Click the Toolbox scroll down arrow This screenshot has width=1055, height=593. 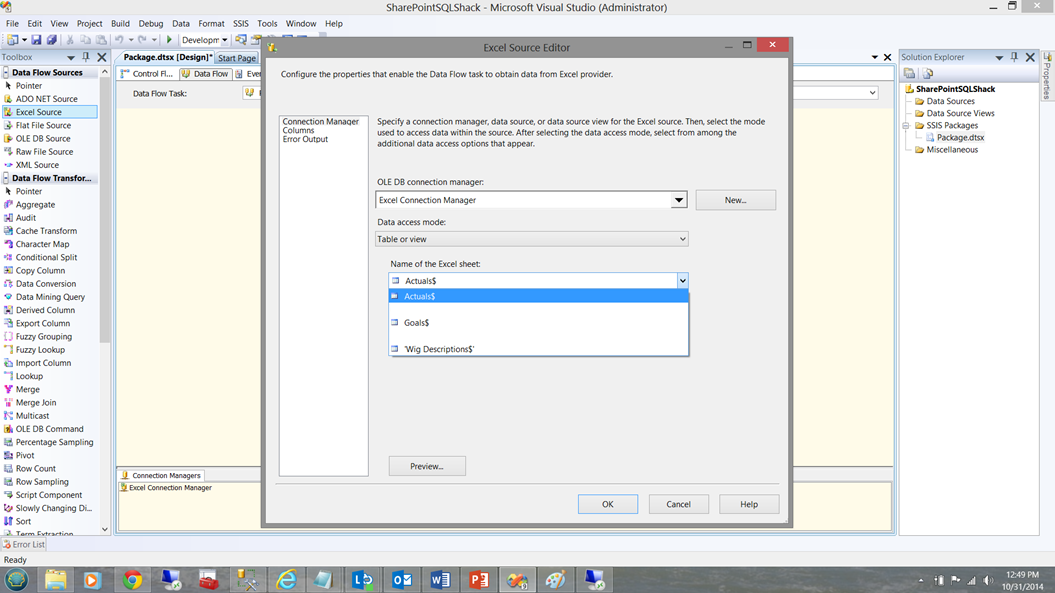click(104, 529)
